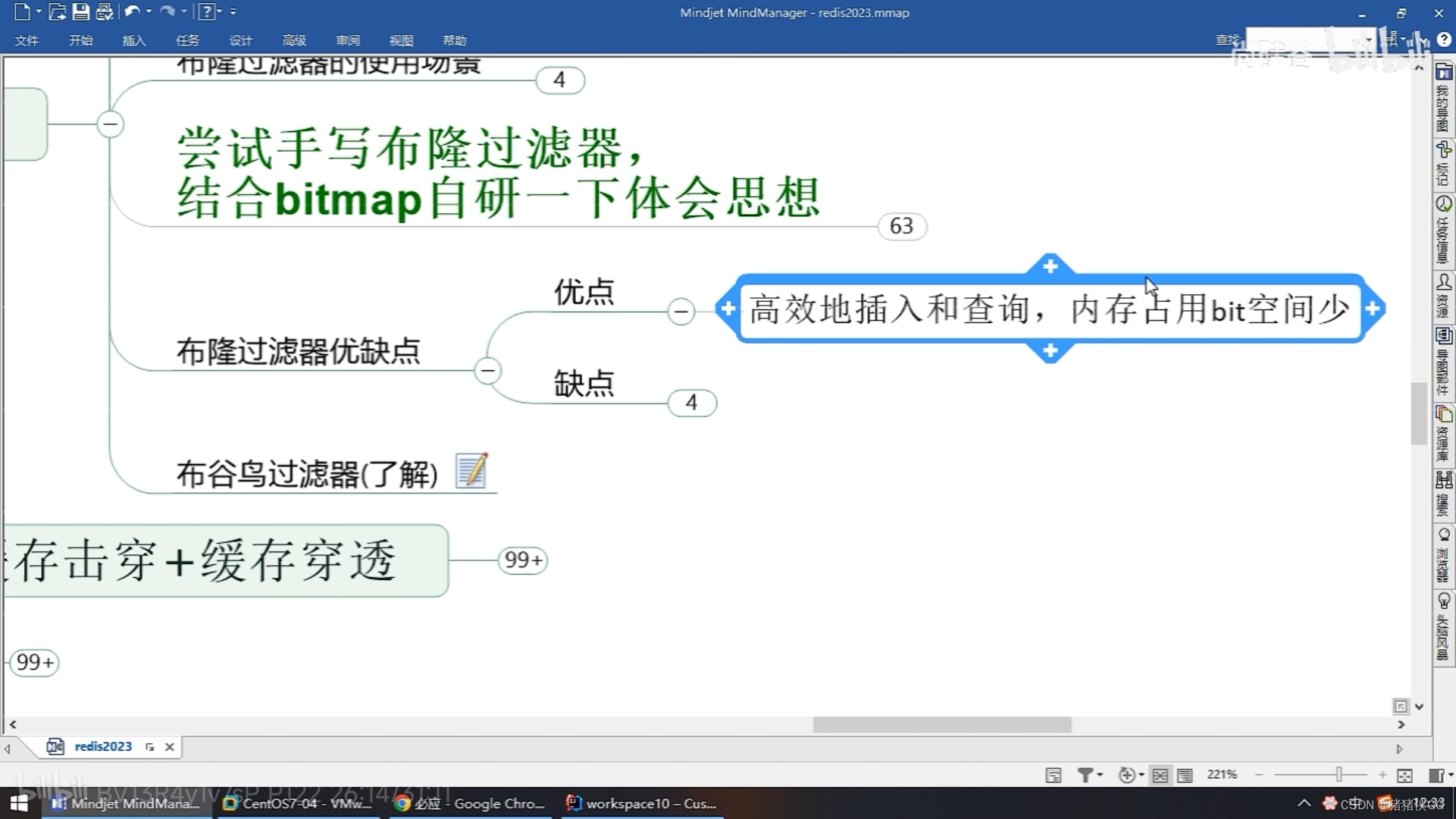The height and width of the screenshot is (819, 1456).
Task: Save the redis2023 map
Action: tap(80, 11)
